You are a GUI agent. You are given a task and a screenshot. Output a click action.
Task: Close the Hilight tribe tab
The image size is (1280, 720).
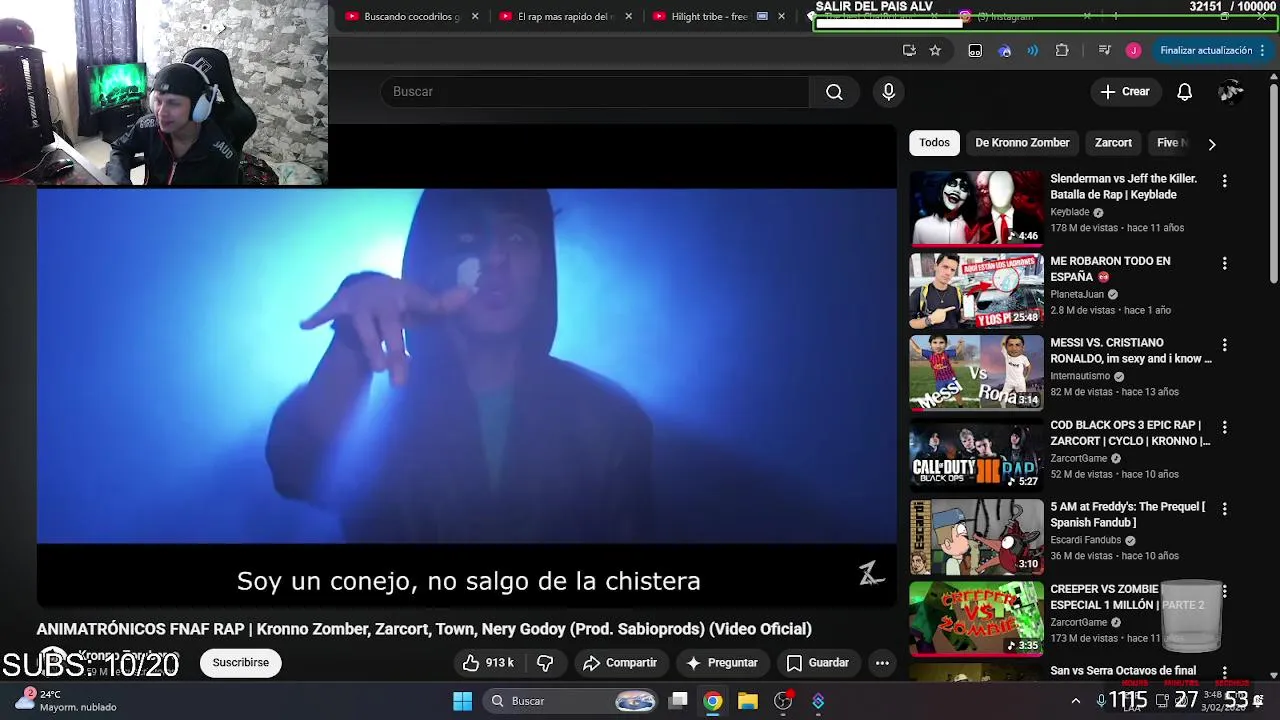782,17
